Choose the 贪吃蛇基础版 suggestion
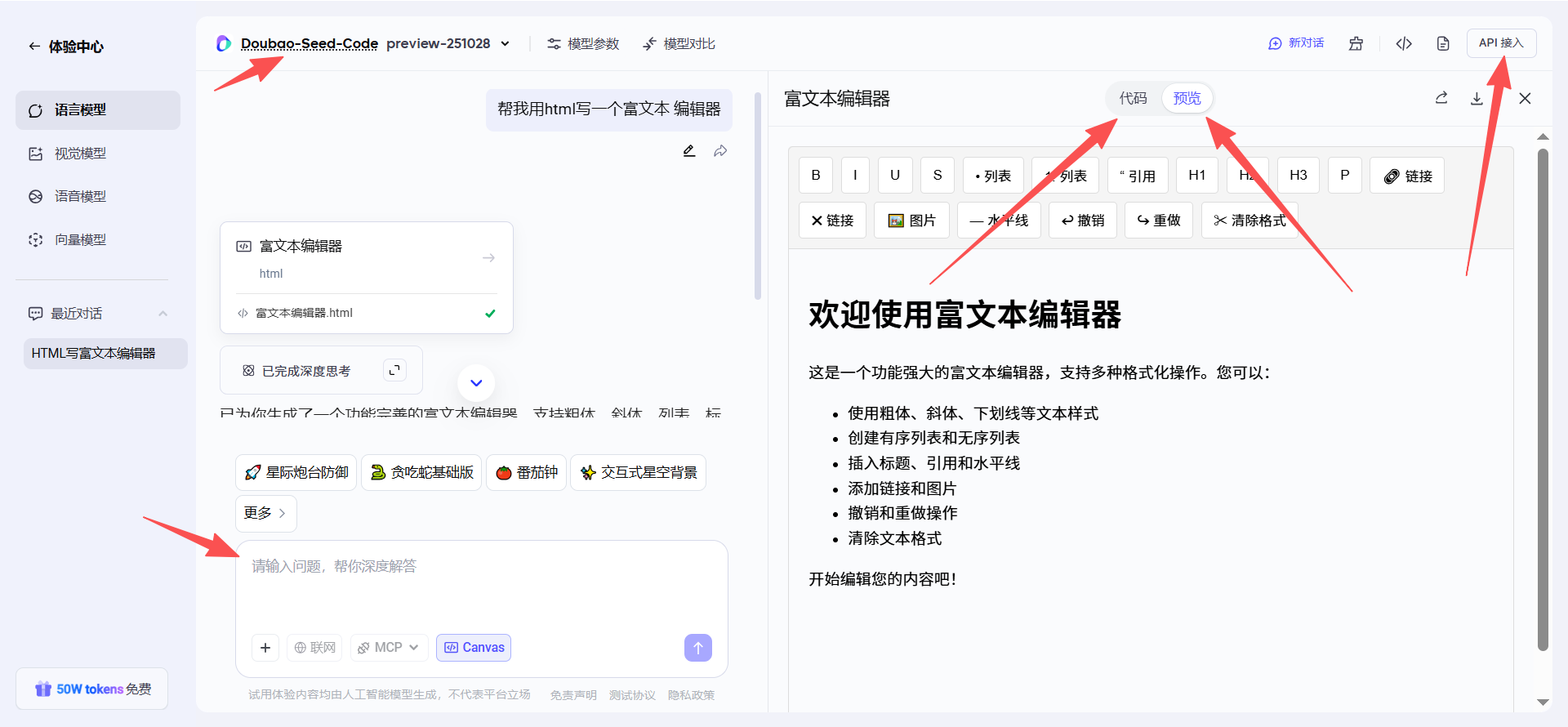Image resolution: width=1568 pixels, height=727 pixels. 422,472
